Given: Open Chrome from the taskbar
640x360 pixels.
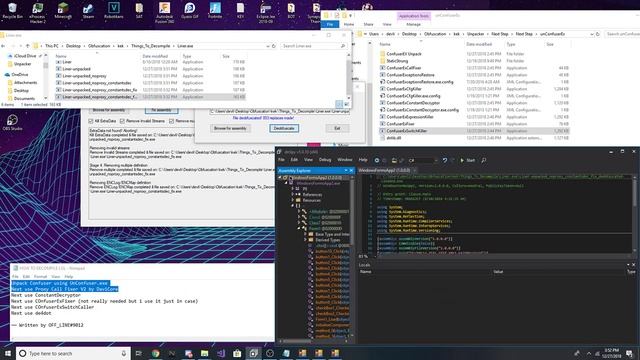Looking at the screenshot, I should [156, 353].
